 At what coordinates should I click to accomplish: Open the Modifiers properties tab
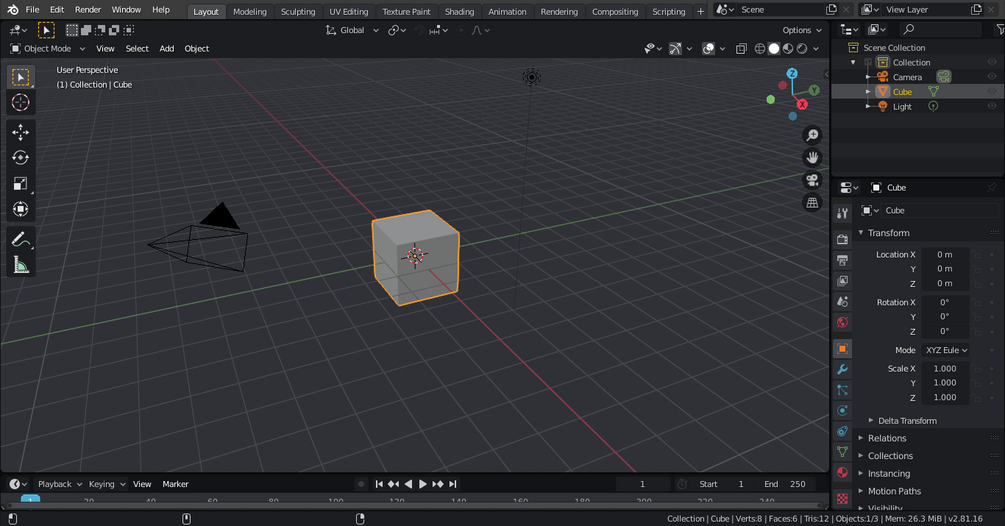[x=842, y=370]
